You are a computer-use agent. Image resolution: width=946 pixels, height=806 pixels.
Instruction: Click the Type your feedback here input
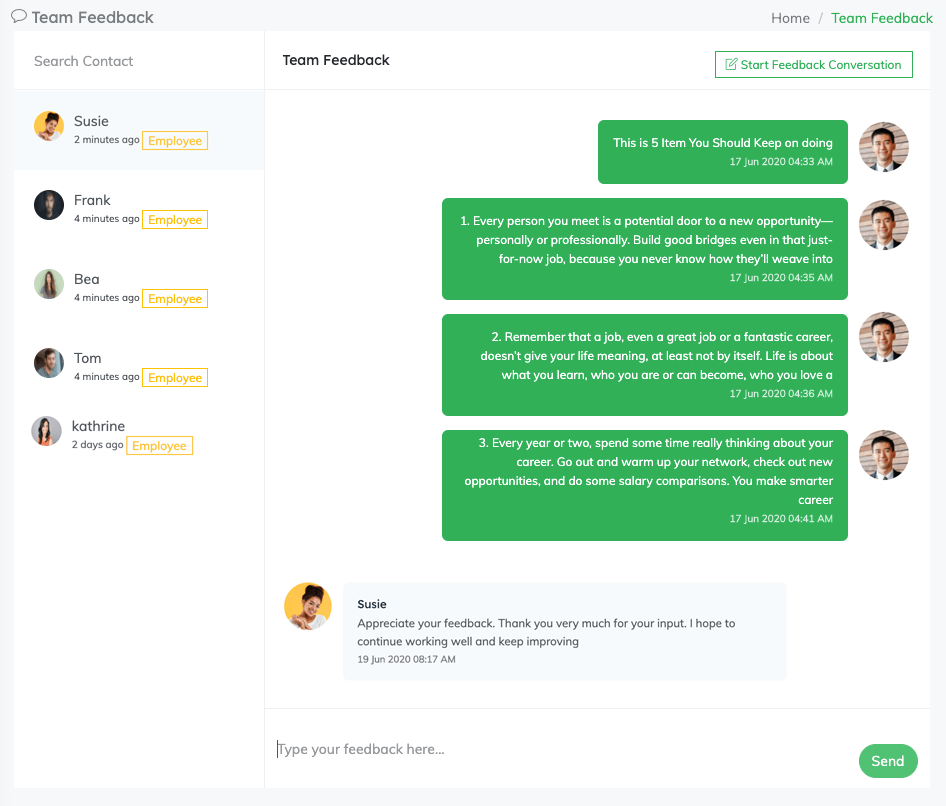(560, 749)
